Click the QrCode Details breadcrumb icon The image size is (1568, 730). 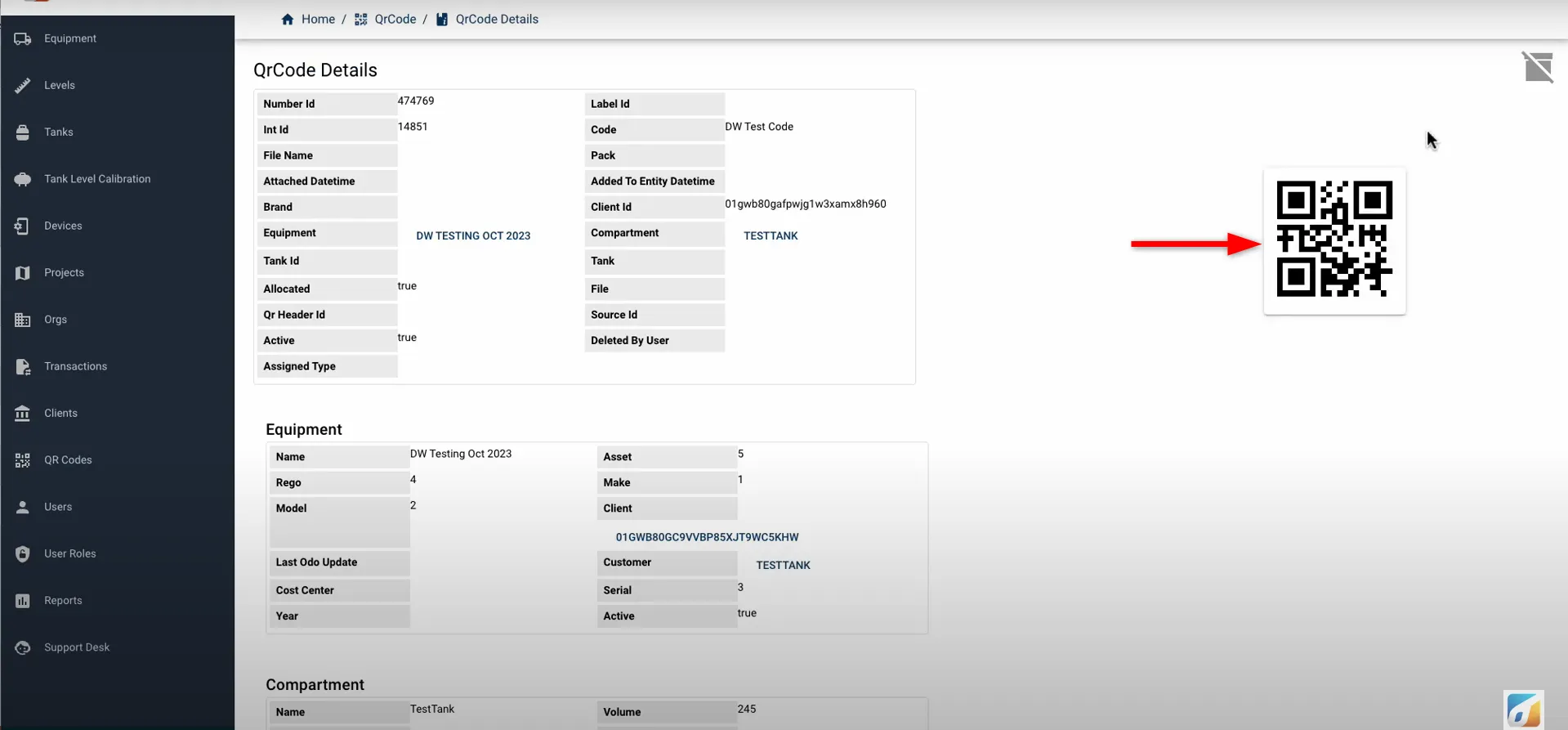[441, 19]
